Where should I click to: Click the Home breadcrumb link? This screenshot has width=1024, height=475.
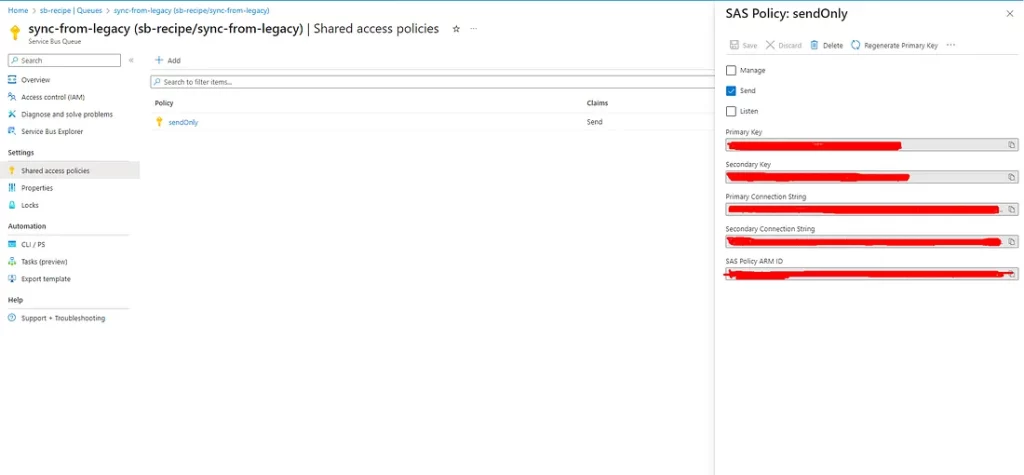tap(18, 11)
